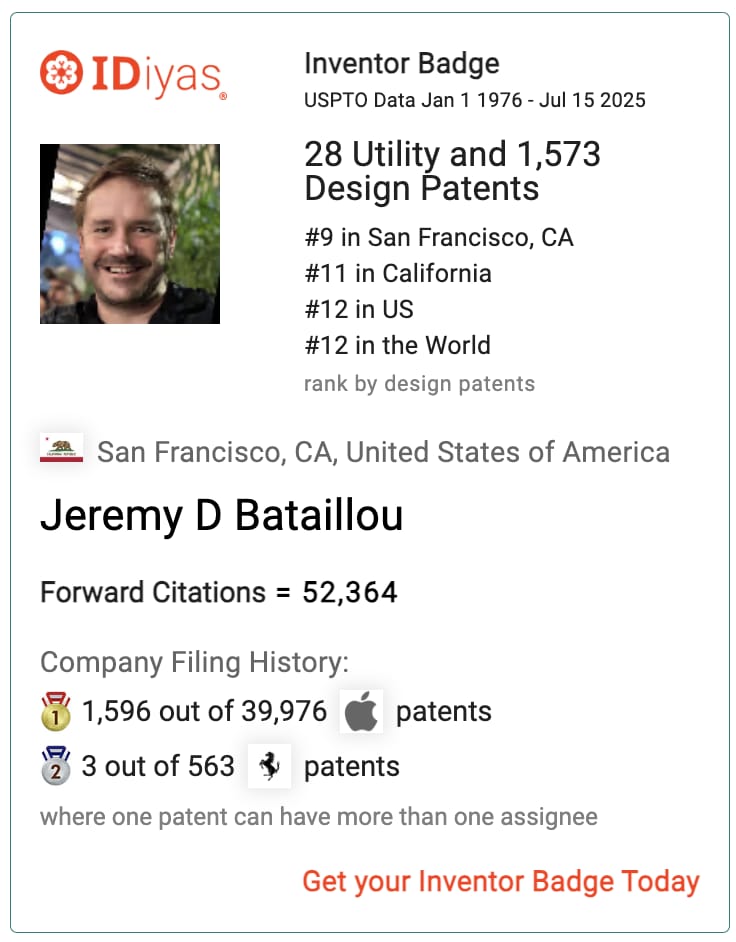The height and width of the screenshot is (942, 736).
Task: Click the 28 Utility and 1,573 Design Patents heading
Action: coord(452,171)
